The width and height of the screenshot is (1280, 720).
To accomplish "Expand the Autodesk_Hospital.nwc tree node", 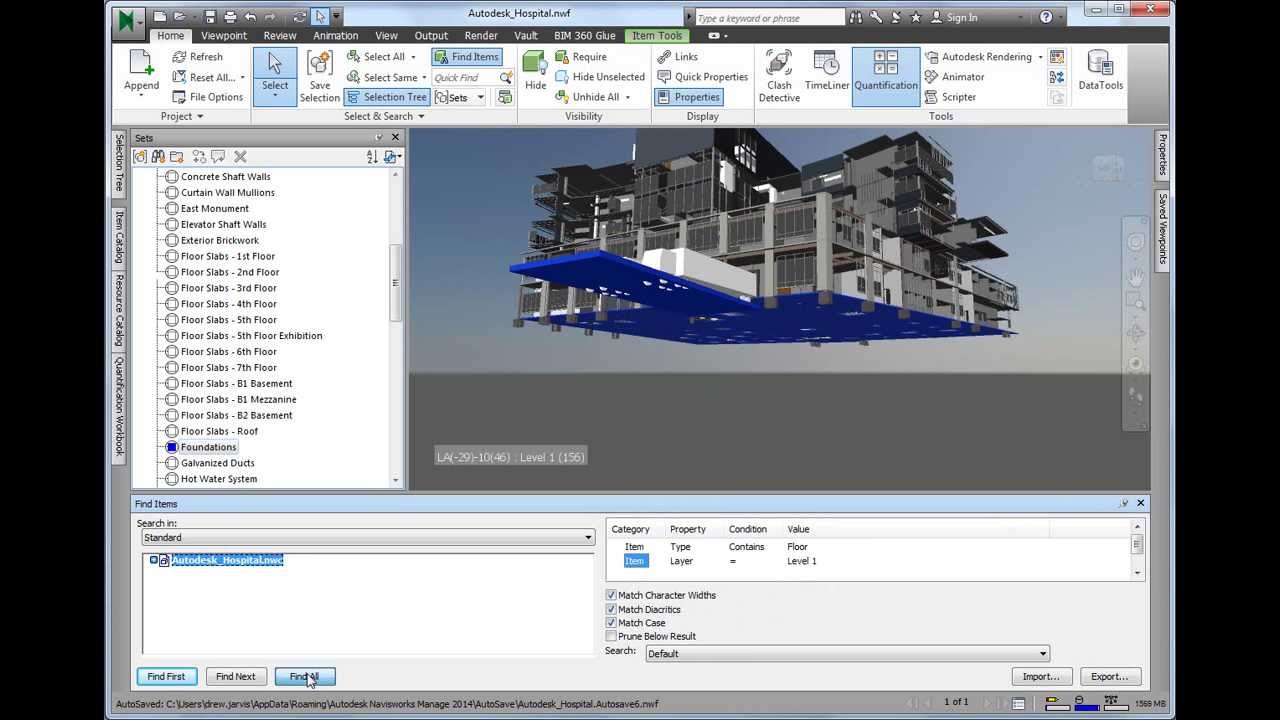I will 153,560.
